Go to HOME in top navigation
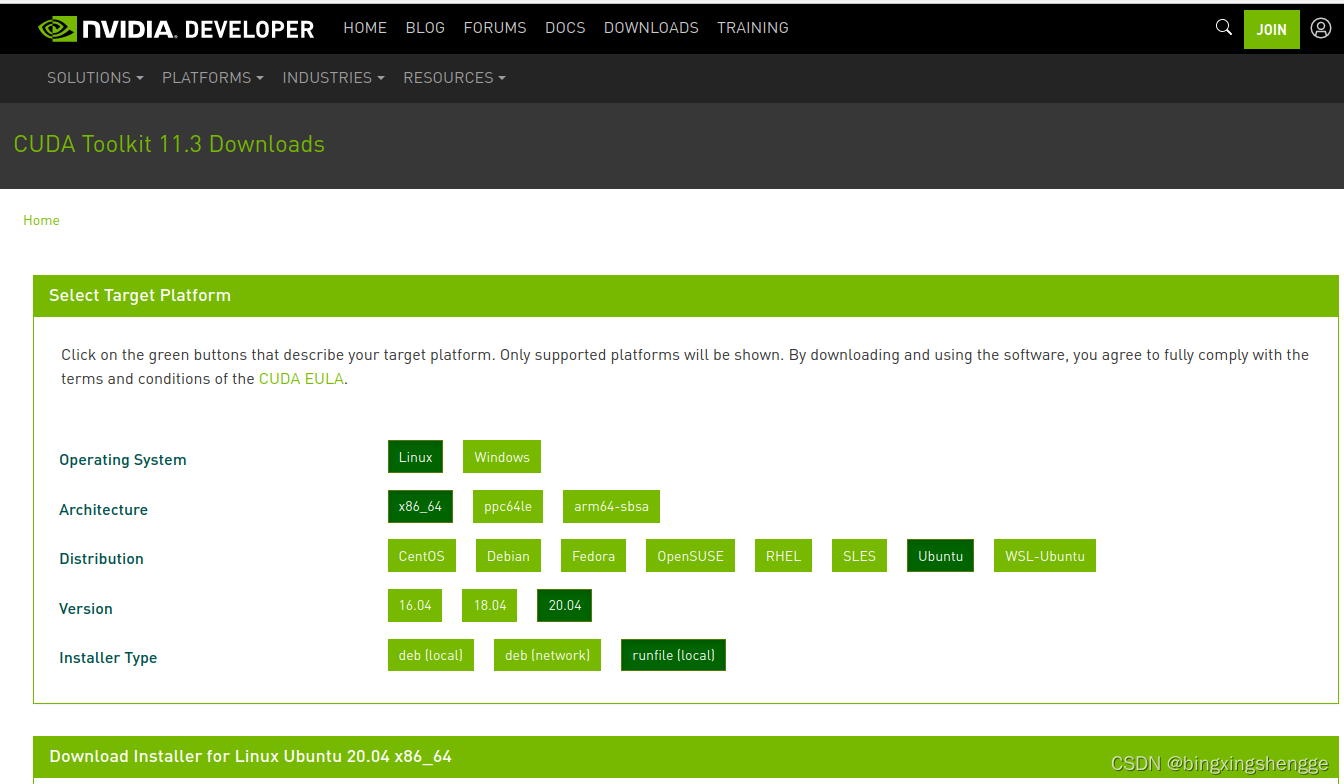 365,28
